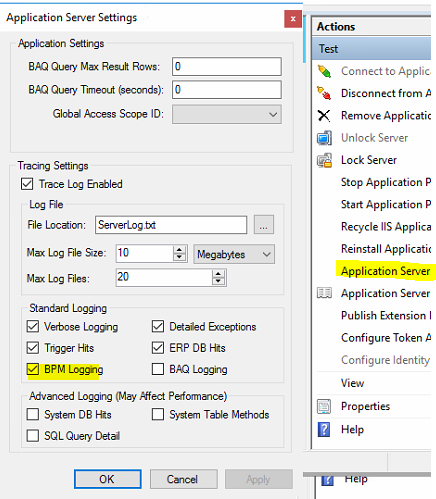Screen dimensions: 436x499
Task: Enable the BAQ Logging checkbox
Action: click(x=158, y=369)
